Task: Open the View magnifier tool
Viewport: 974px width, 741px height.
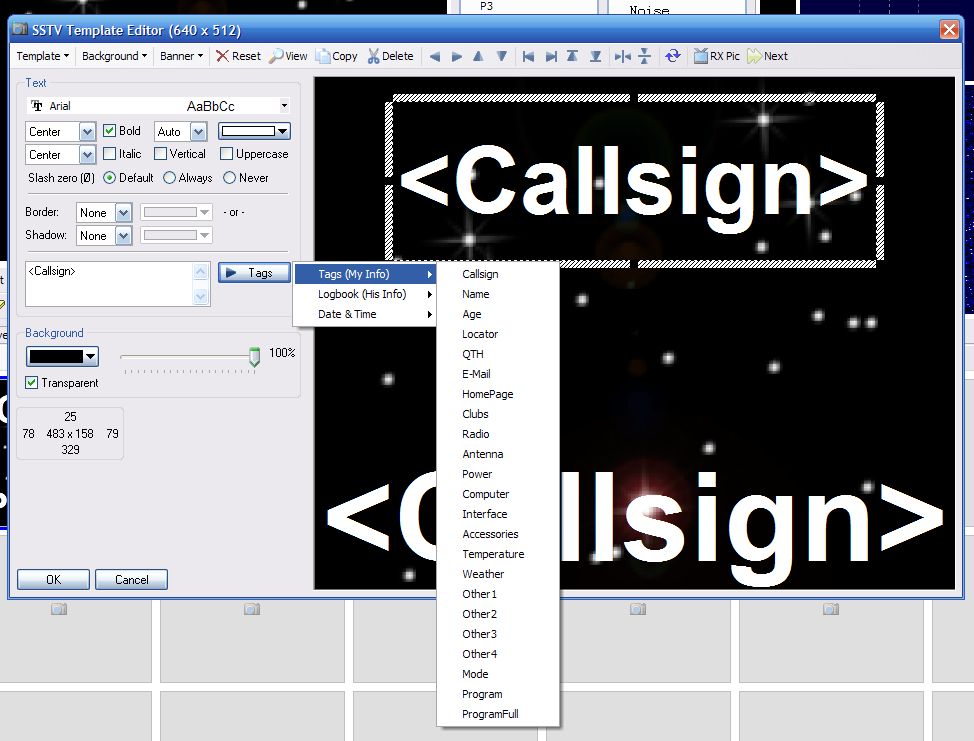Action: [x=287, y=56]
